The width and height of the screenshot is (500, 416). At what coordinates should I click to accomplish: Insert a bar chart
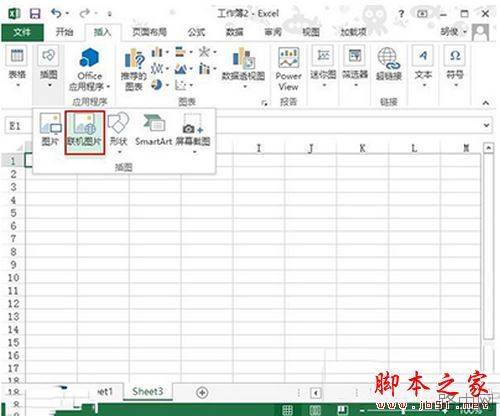pyautogui.click(x=184, y=52)
